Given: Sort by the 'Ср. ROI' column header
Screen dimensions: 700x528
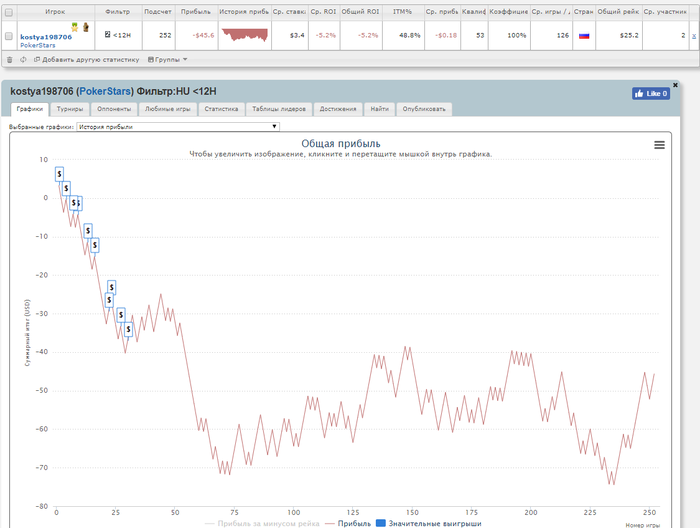Looking at the screenshot, I should point(323,12).
